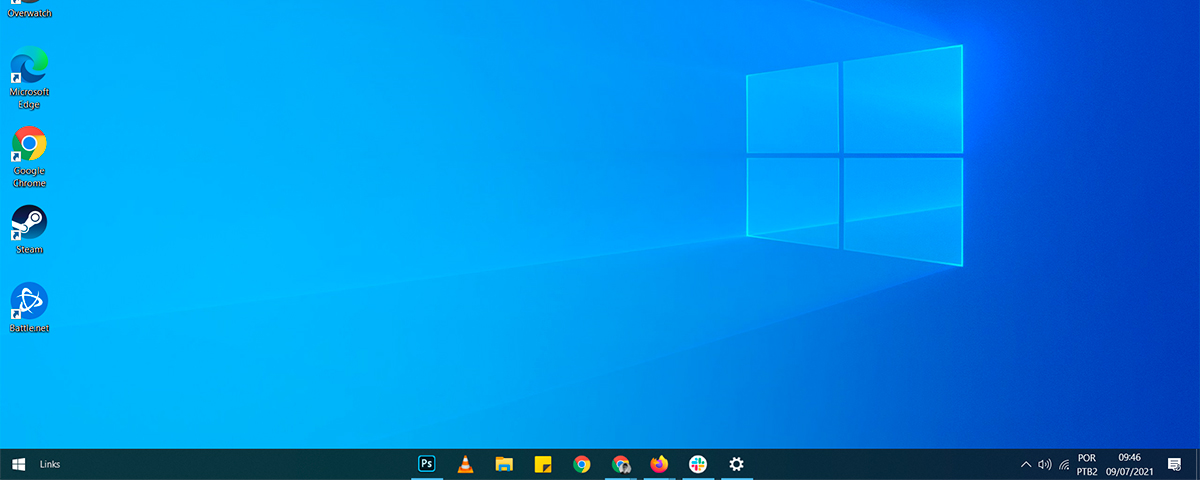This screenshot has width=1200, height=480.
Task: Open Wi-Fi network settings in tray
Action: (x=1064, y=464)
